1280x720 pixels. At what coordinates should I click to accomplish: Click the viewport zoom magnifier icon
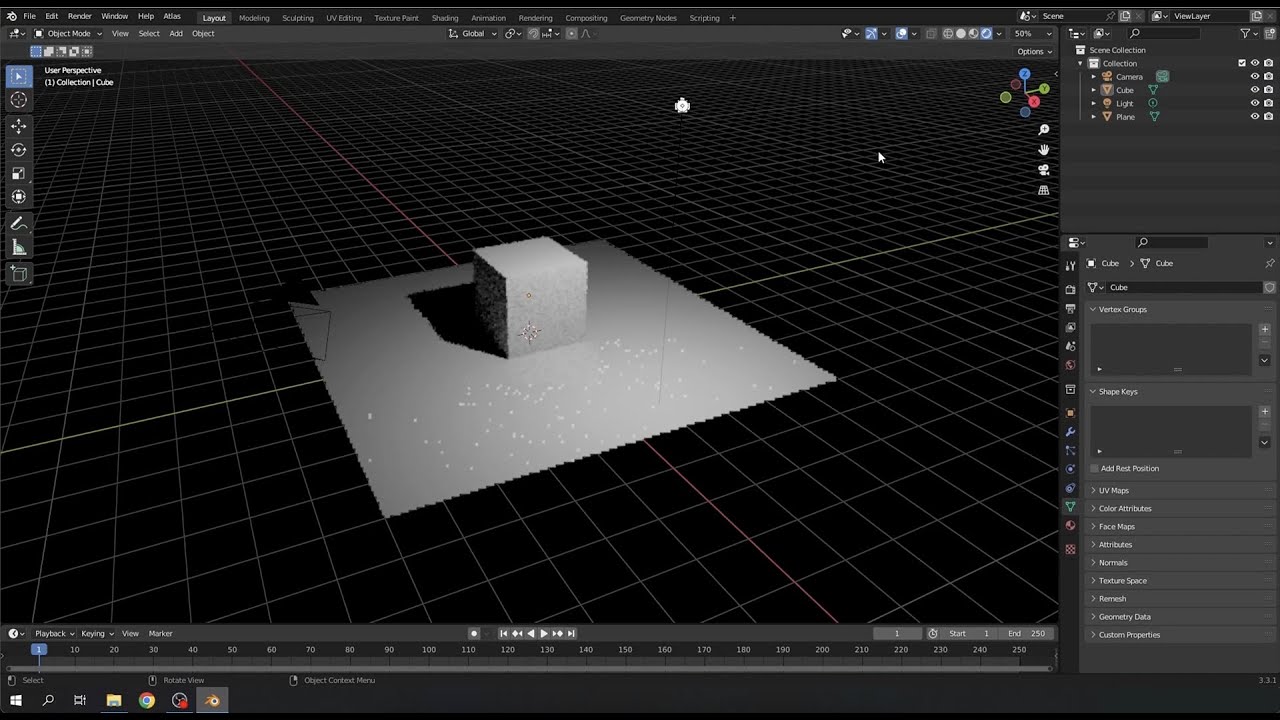(1044, 130)
